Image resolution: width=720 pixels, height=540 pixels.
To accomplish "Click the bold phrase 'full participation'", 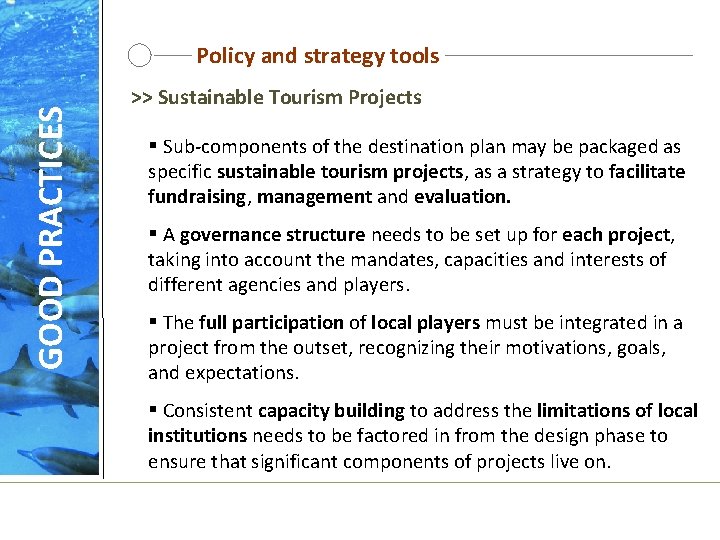I will pos(271,323).
